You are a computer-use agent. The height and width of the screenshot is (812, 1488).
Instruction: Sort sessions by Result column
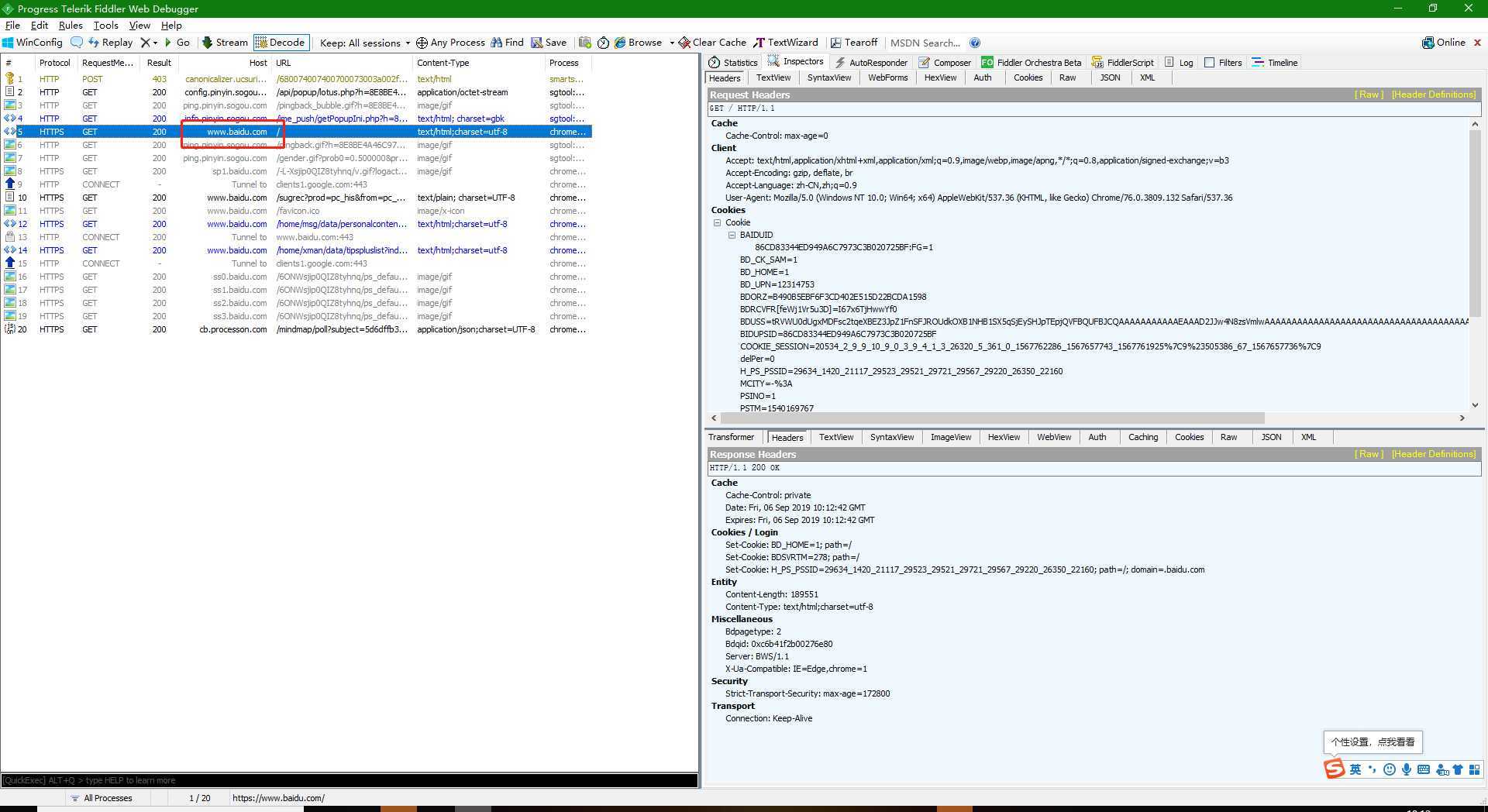159,63
